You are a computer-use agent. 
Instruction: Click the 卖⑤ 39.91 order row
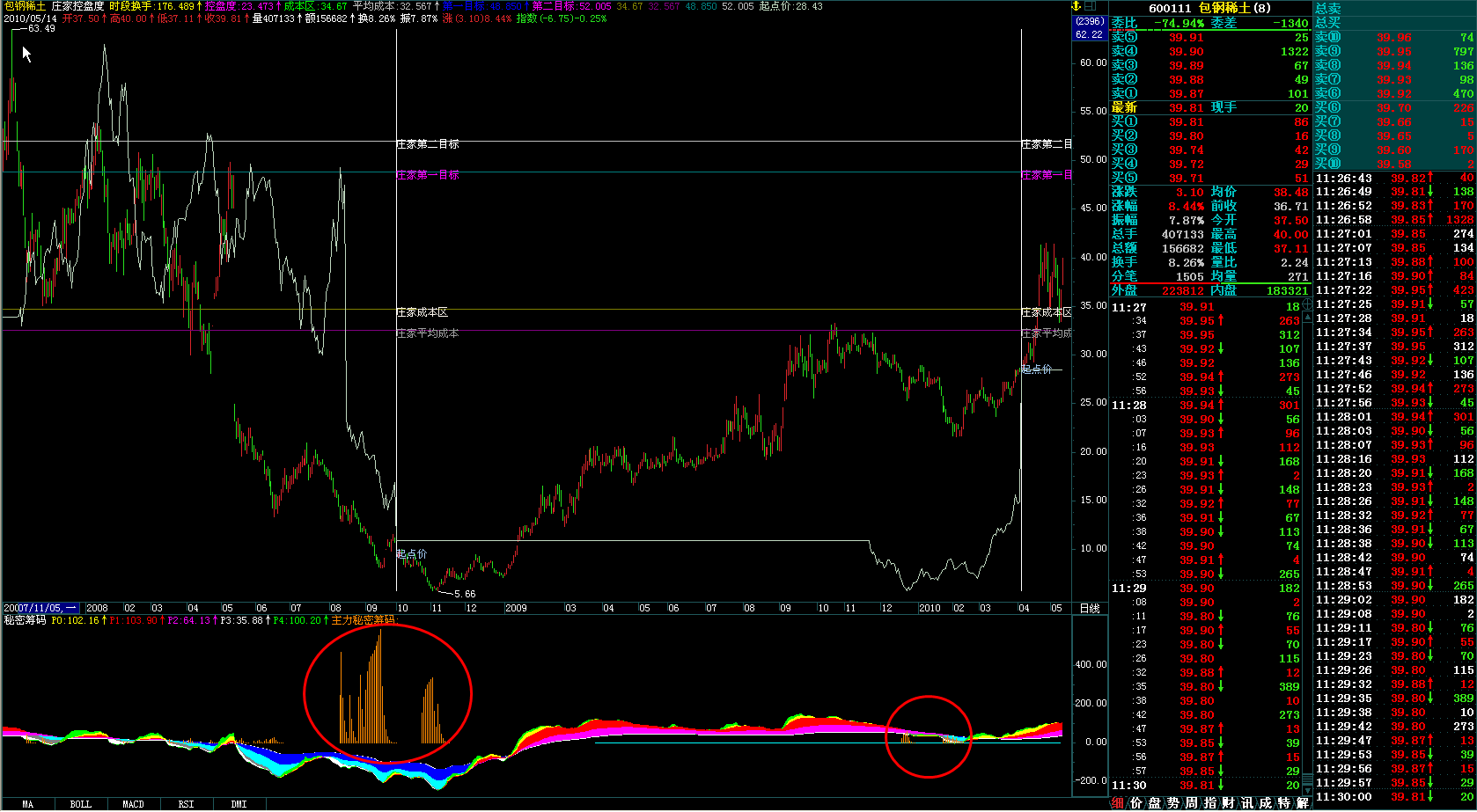[x=1210, y=38]
